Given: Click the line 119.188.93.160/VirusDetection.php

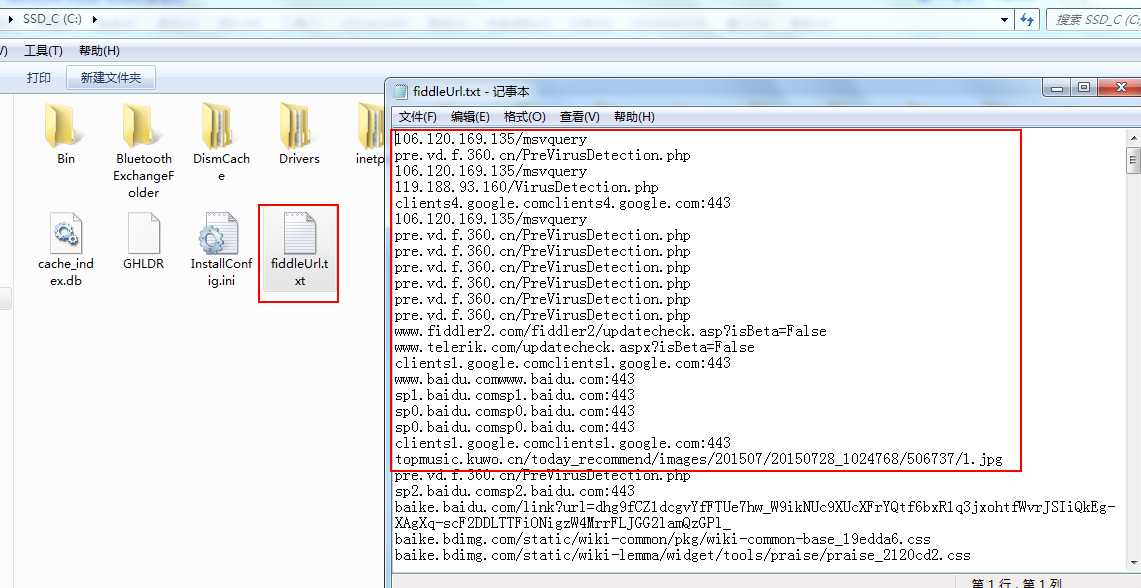Looking at the screenshot, I should pyautogui.click(x=526, y=187).
